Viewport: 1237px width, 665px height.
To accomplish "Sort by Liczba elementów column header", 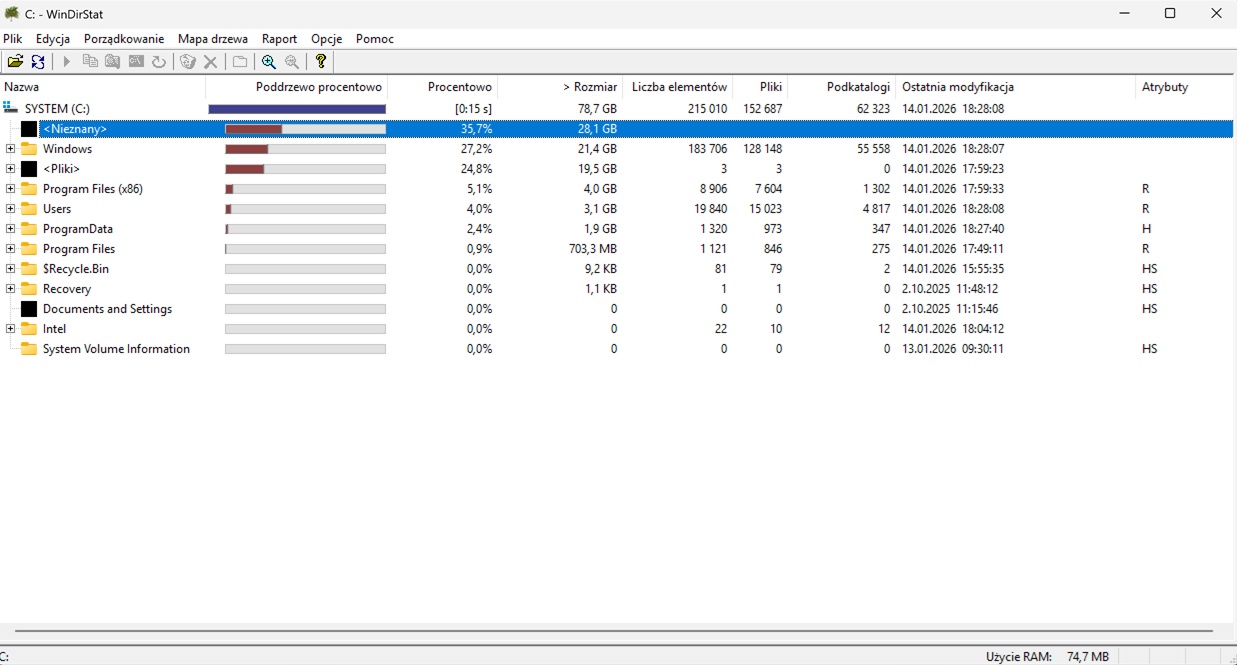I will 678,87.
